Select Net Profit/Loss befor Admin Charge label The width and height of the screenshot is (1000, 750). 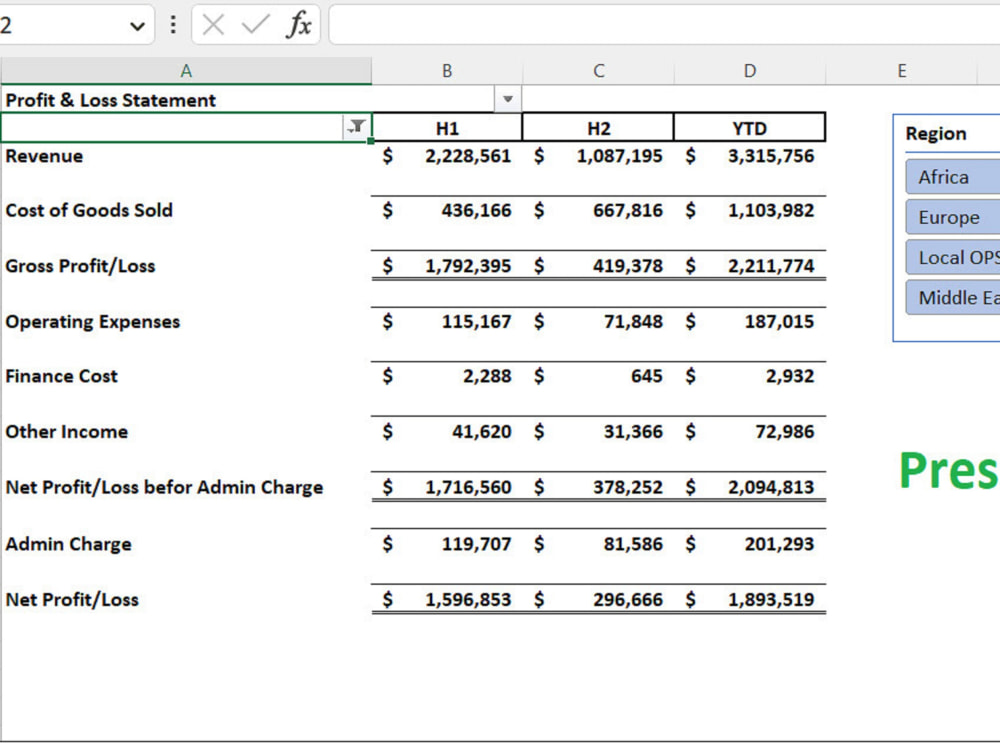click(165, 488)
